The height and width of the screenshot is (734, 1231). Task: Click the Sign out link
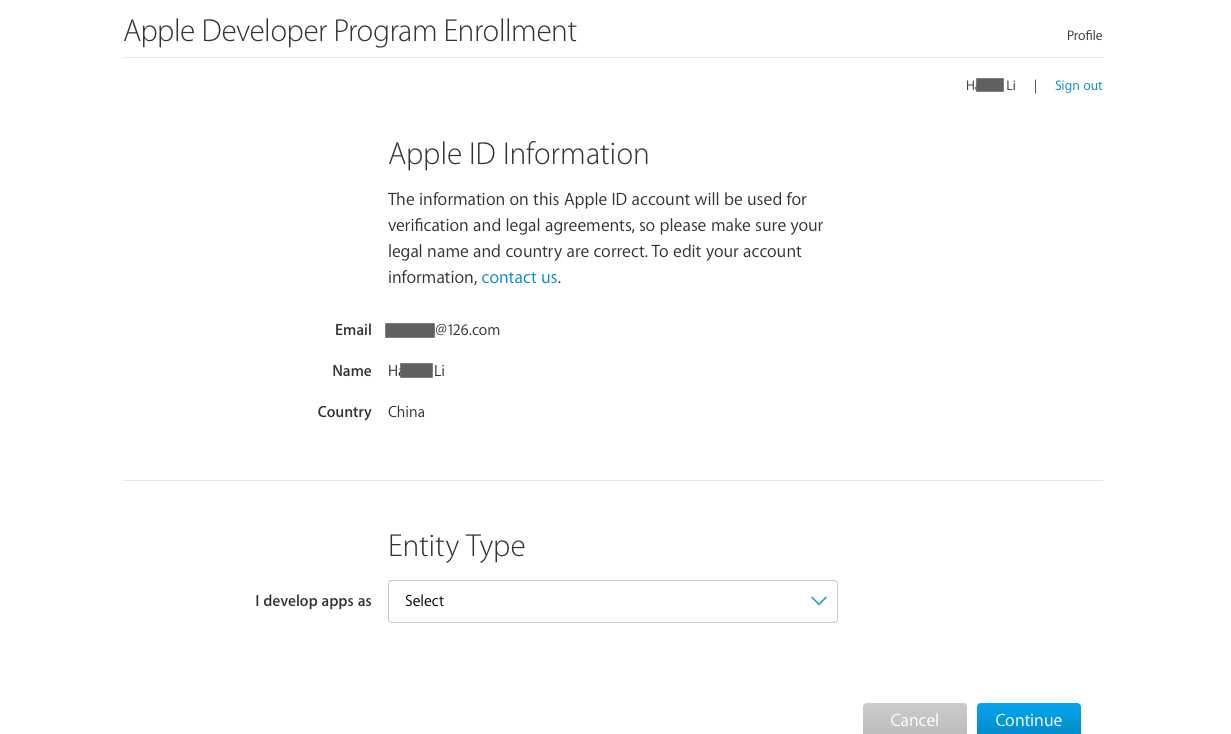tap(1078, 86)
